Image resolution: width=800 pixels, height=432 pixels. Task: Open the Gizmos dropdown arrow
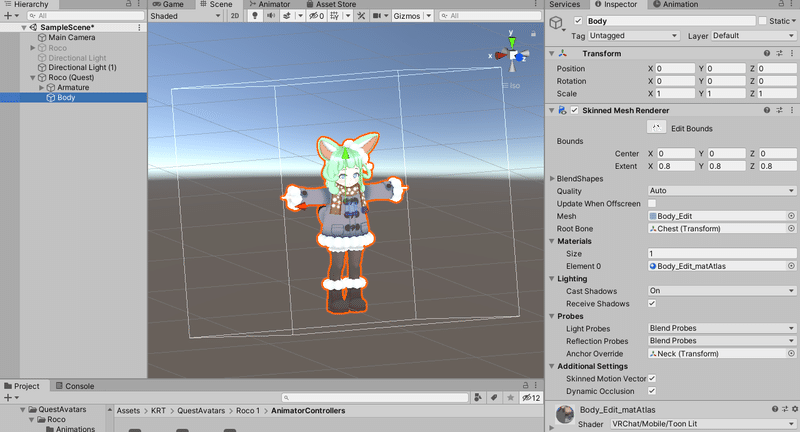429,16
